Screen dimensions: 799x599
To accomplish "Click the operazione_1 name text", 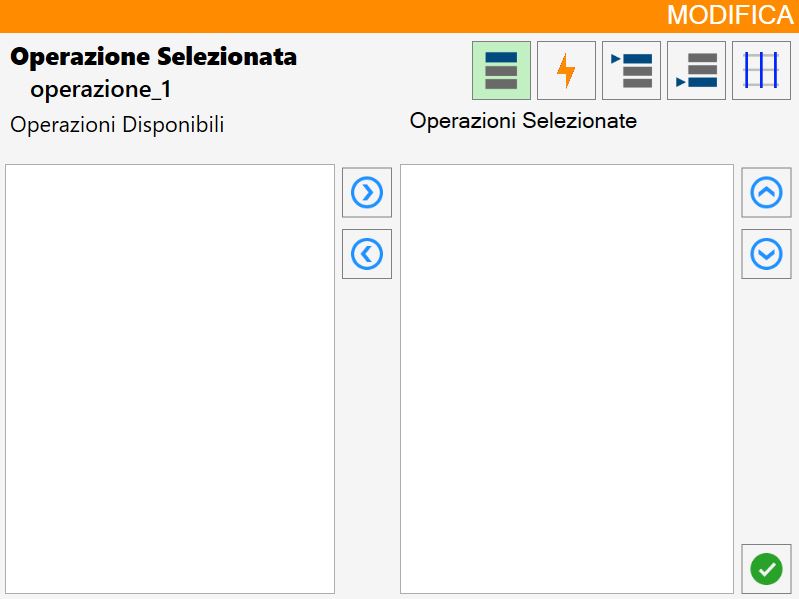I will point(101,90).
